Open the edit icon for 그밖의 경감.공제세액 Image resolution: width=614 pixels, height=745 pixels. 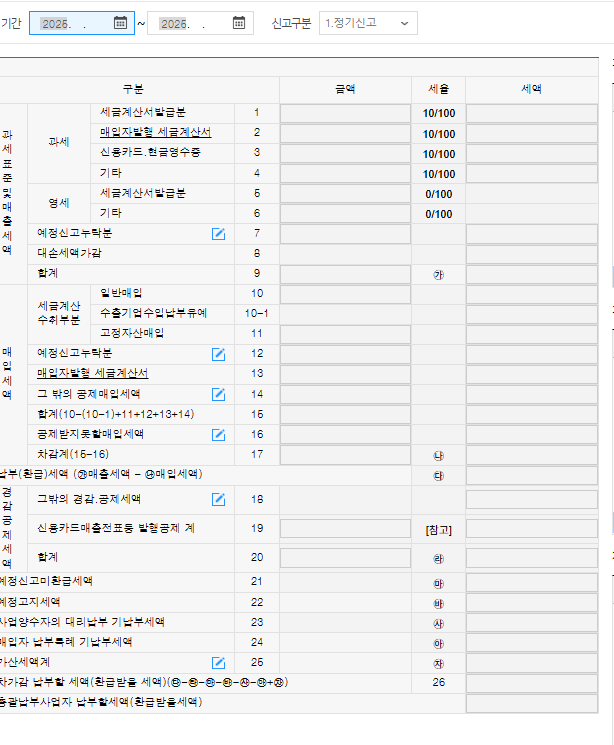tap(218, 499)
